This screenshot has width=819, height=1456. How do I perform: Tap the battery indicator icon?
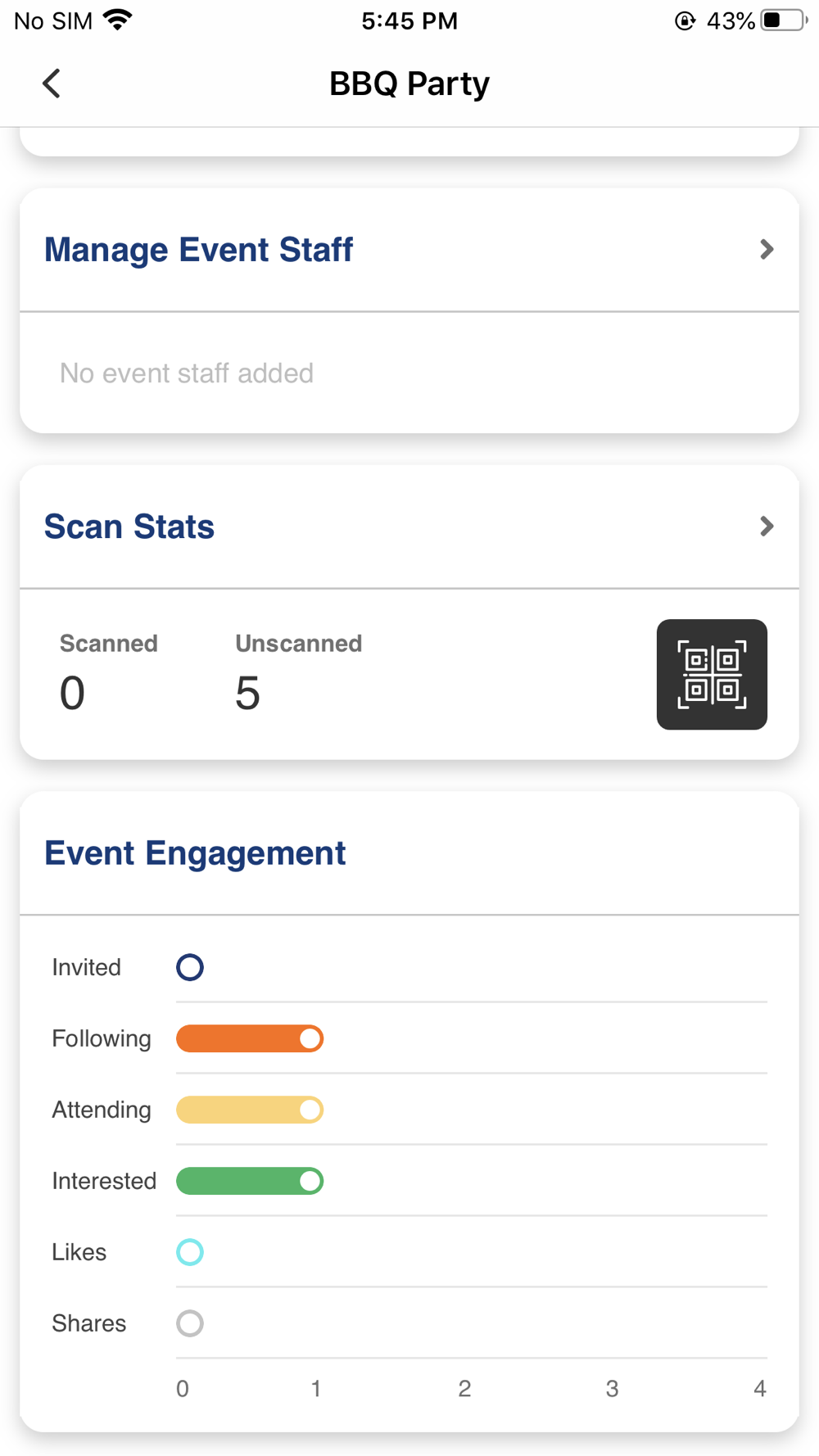783,20
